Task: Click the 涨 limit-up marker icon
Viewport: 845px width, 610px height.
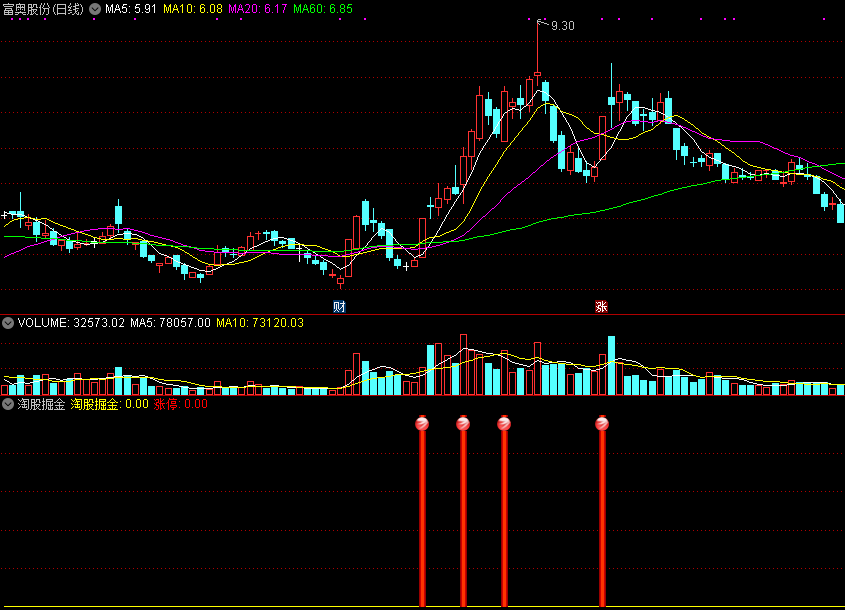Action: [x=601, y=307]
